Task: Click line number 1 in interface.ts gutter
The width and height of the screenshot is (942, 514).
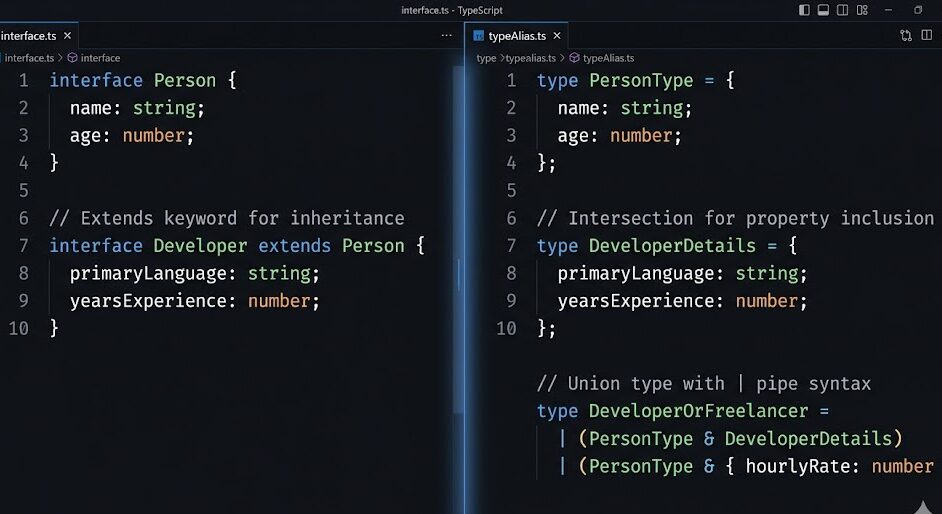Action: (x=23, y=80)
